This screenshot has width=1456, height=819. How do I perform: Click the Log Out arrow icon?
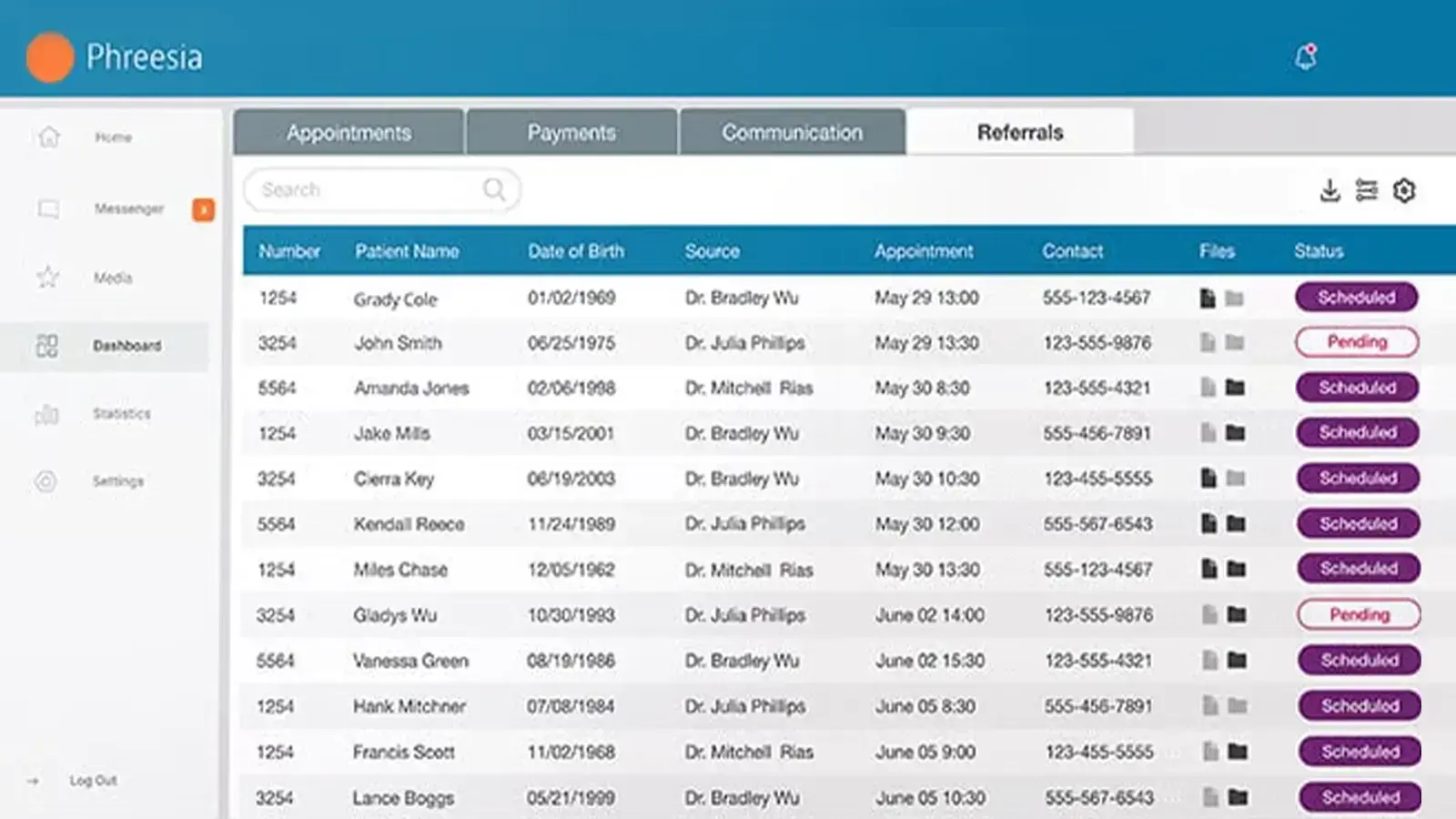[x=33, y=781]
